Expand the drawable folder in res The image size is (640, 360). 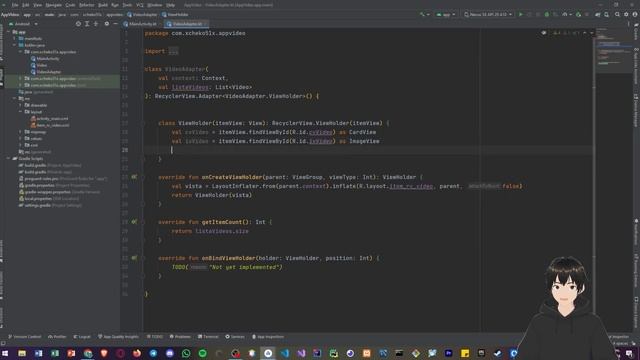[20, 105]
